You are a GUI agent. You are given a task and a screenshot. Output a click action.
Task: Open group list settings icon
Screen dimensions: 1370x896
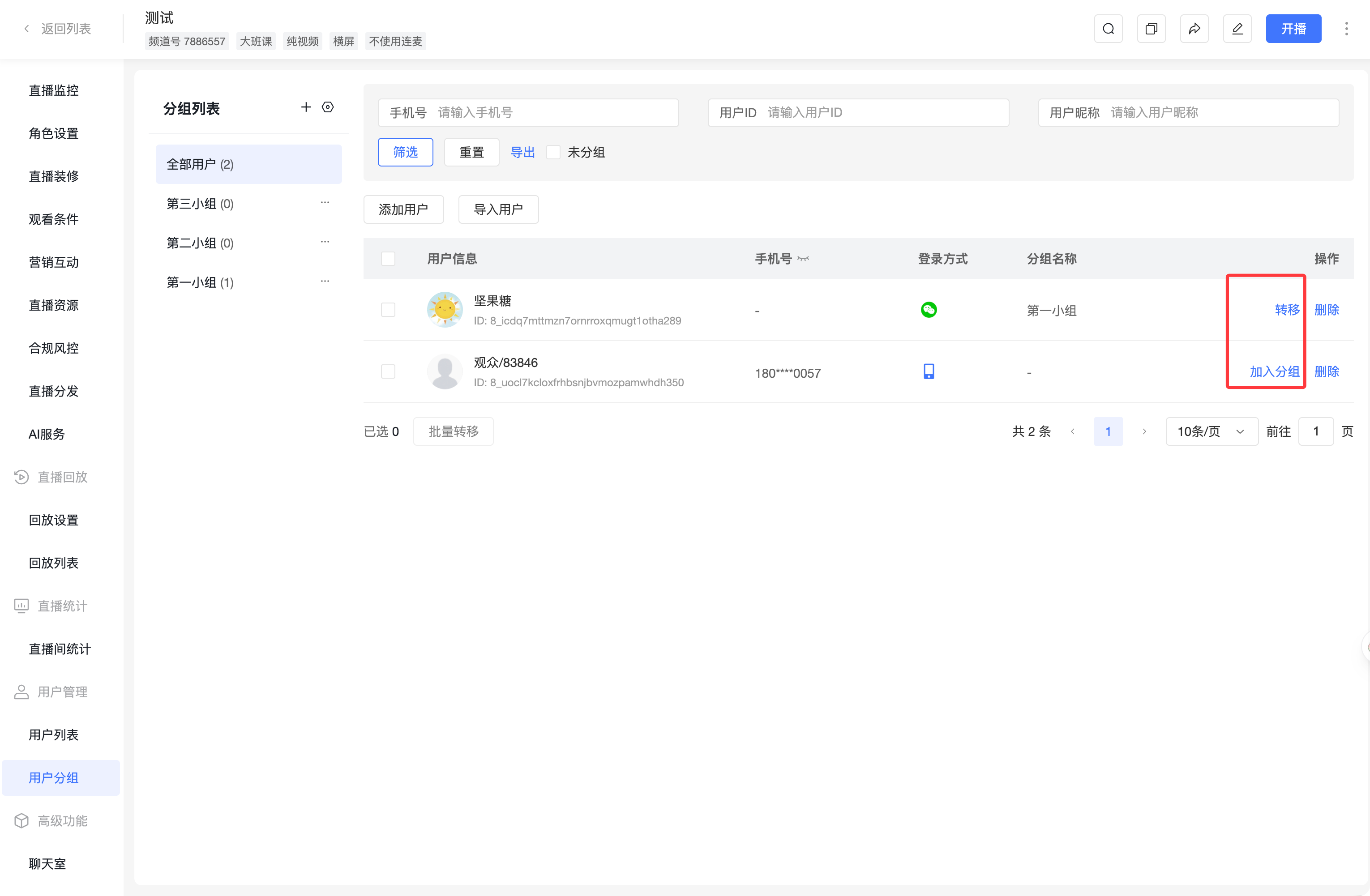pyautogui.click(x=328, y=107)
